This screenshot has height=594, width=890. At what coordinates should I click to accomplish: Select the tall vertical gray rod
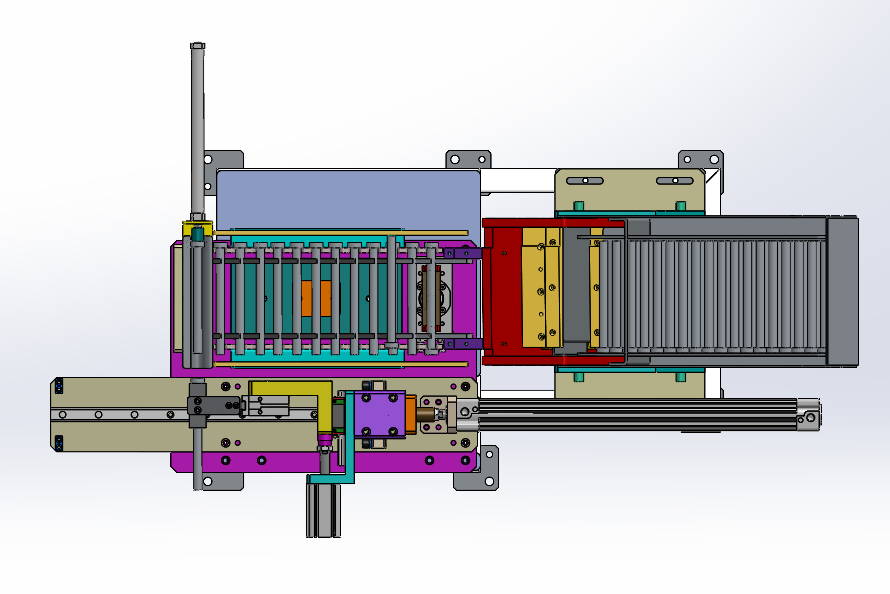198,130
